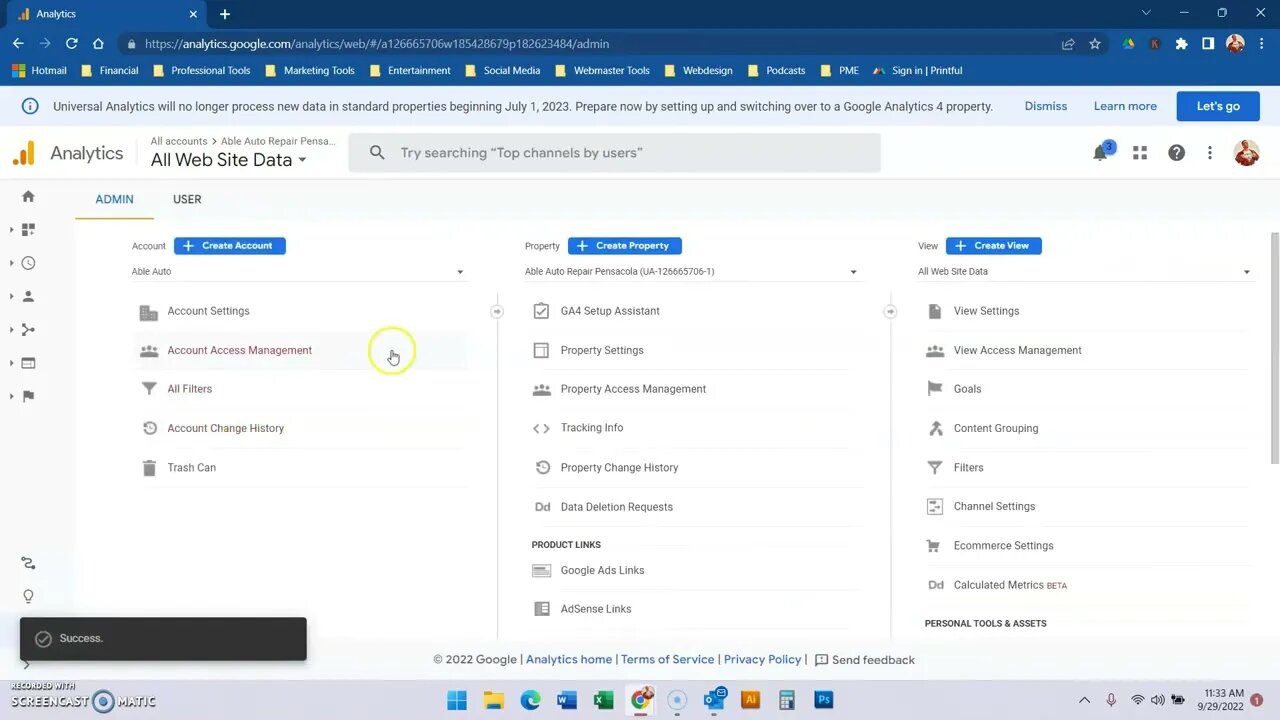Open Discover lightbulb icon in sidebar
This screenshot has height=720, width=1280.
click(28, 596)
